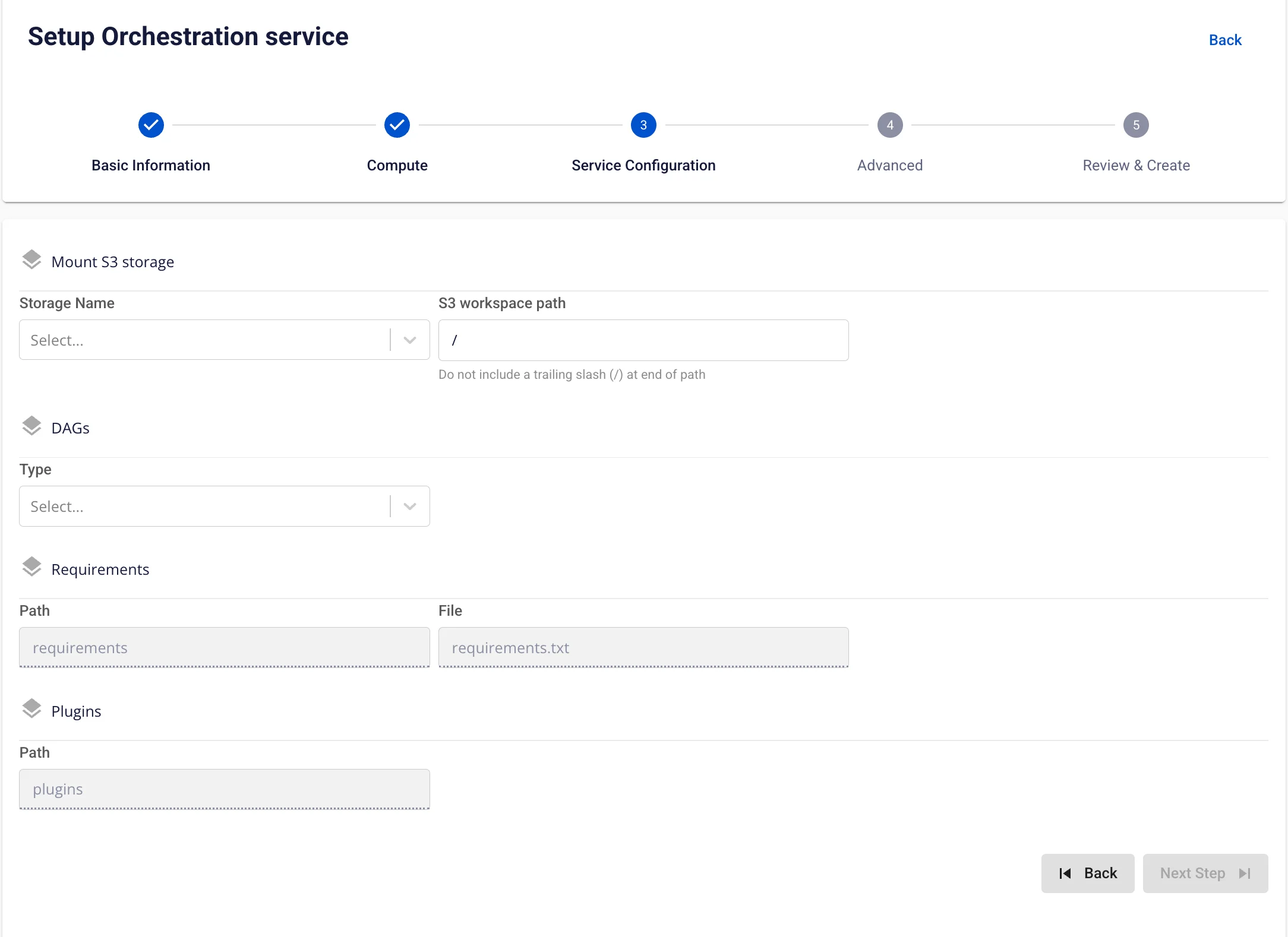Click the Compute step checkmark icon

coord(397,125)
